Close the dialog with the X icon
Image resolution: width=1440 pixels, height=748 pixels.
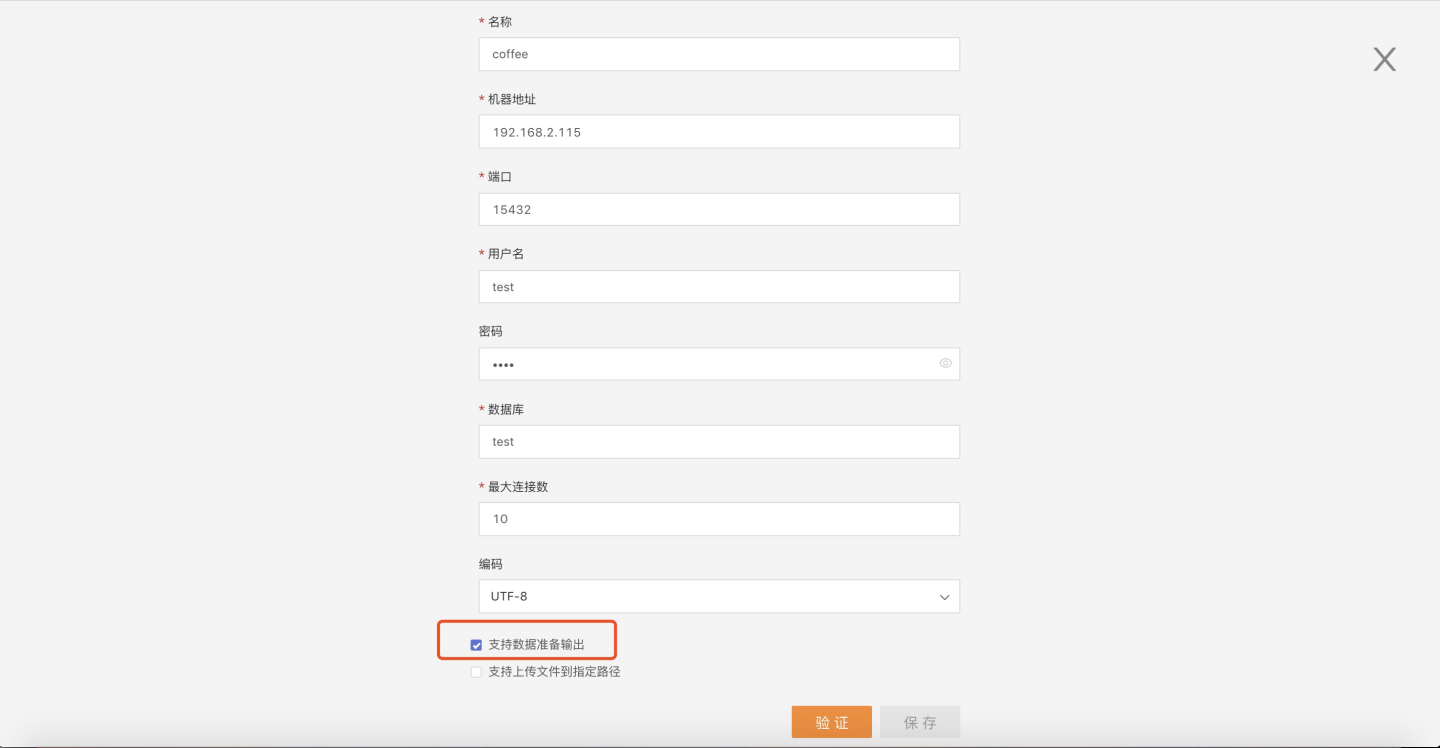tap(1384, 59)
